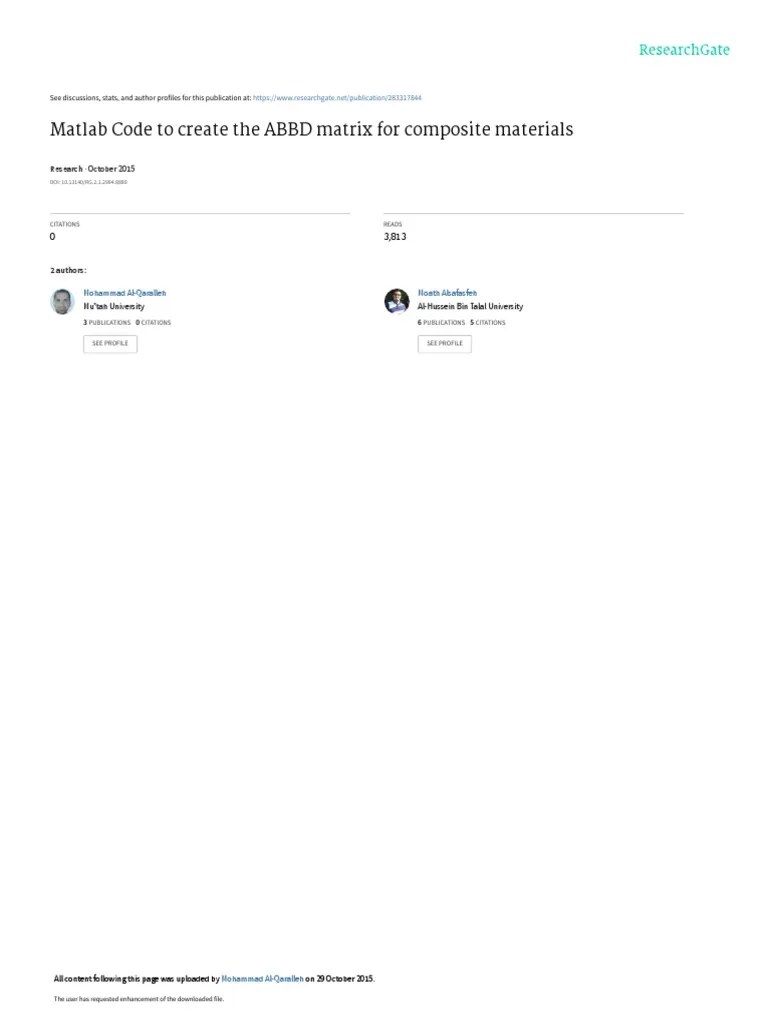Click the Mu'tah University author profile photo
This screenshot has width=768, height=1024.
click(x=63, y=302)
